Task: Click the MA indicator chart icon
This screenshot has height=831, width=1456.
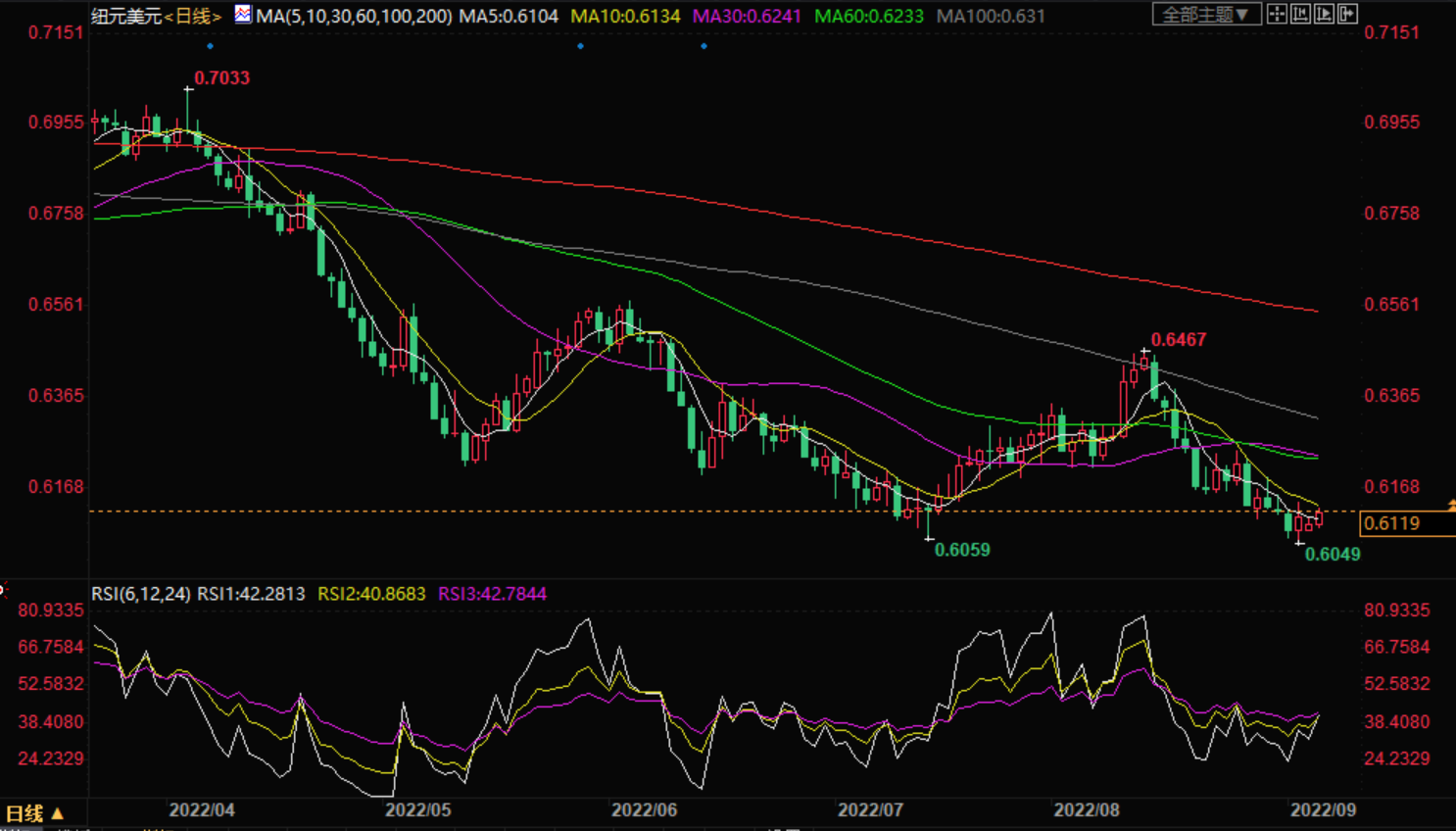Action: tap(242, 15)
